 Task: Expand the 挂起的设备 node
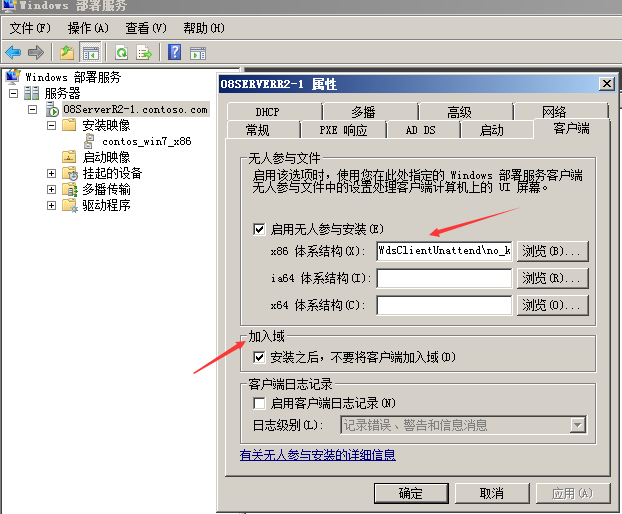(51, 173)
